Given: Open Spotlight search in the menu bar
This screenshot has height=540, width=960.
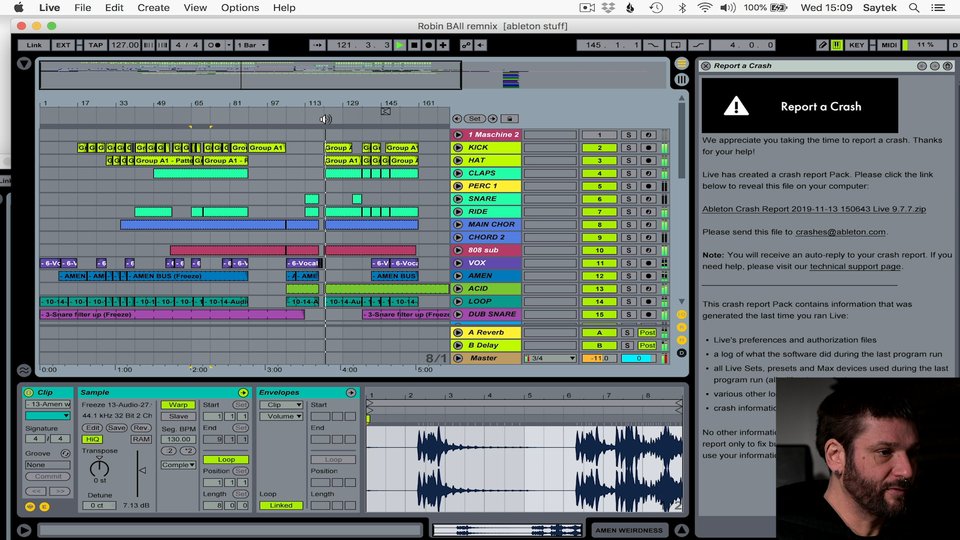Looking at the screenshot, I should (x=913, y=7).
